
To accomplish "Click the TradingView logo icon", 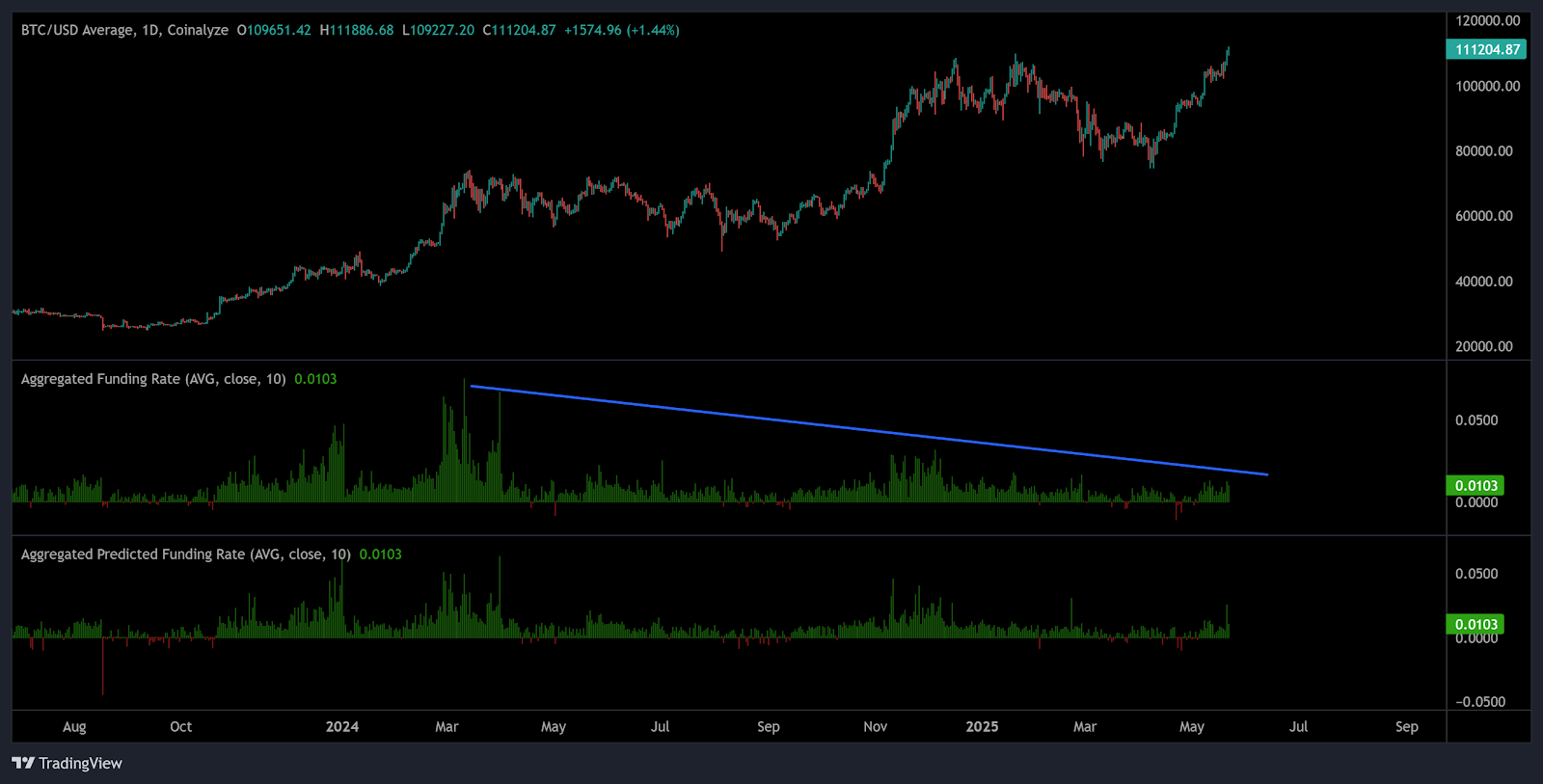I will pyautogui.click(x=23, y=763).
